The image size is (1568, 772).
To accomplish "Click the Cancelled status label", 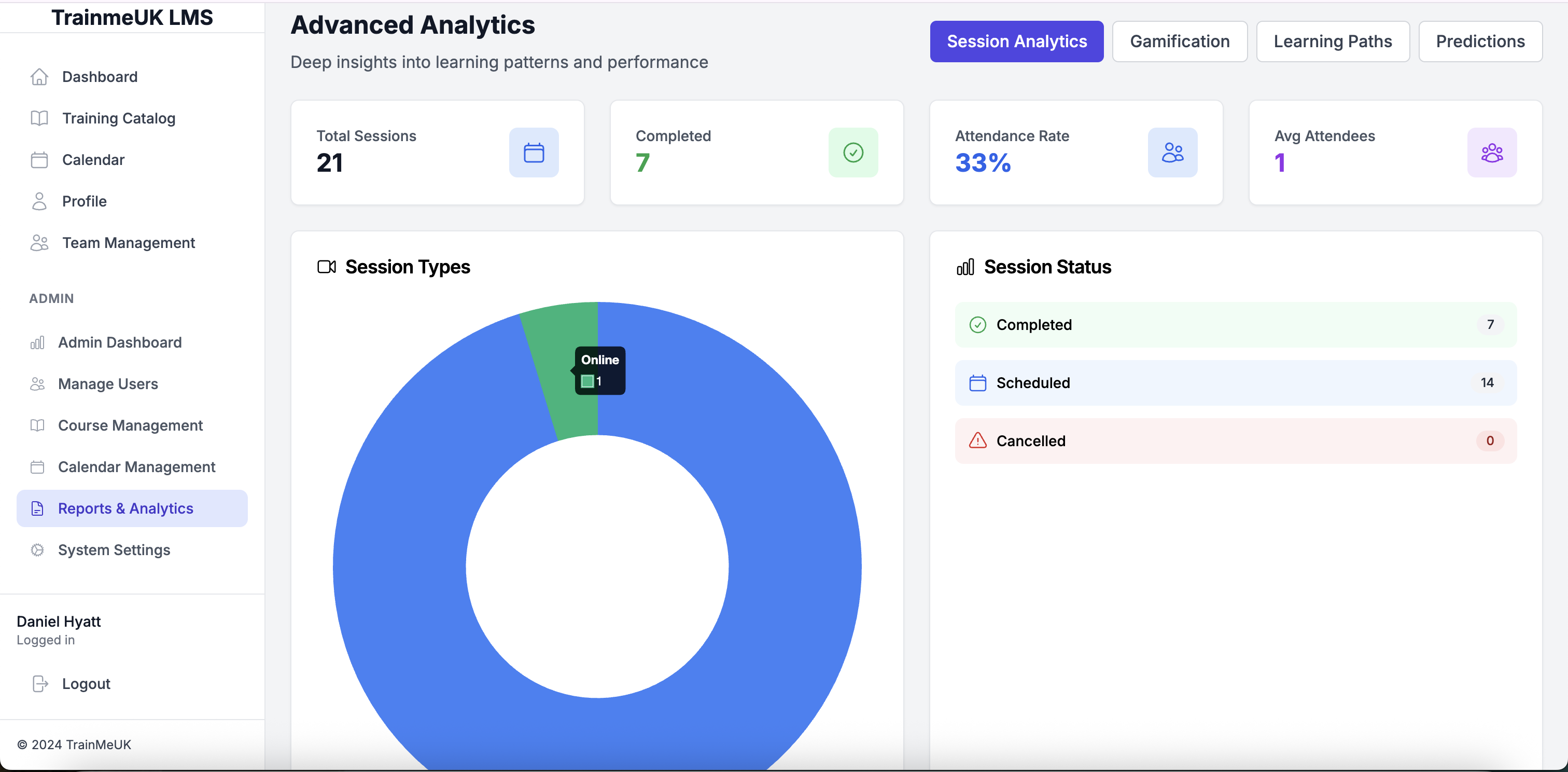I will tap(1030, 441).
